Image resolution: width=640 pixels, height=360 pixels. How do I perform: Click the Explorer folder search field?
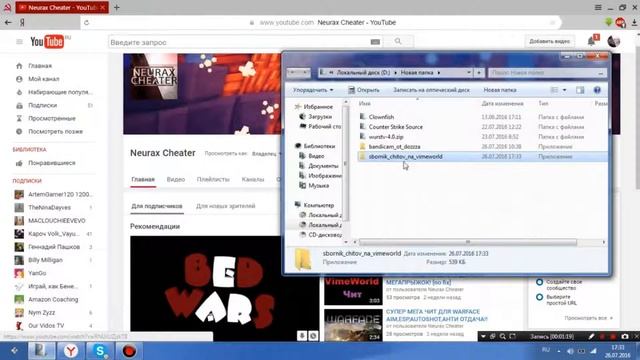tap(547, 73)
